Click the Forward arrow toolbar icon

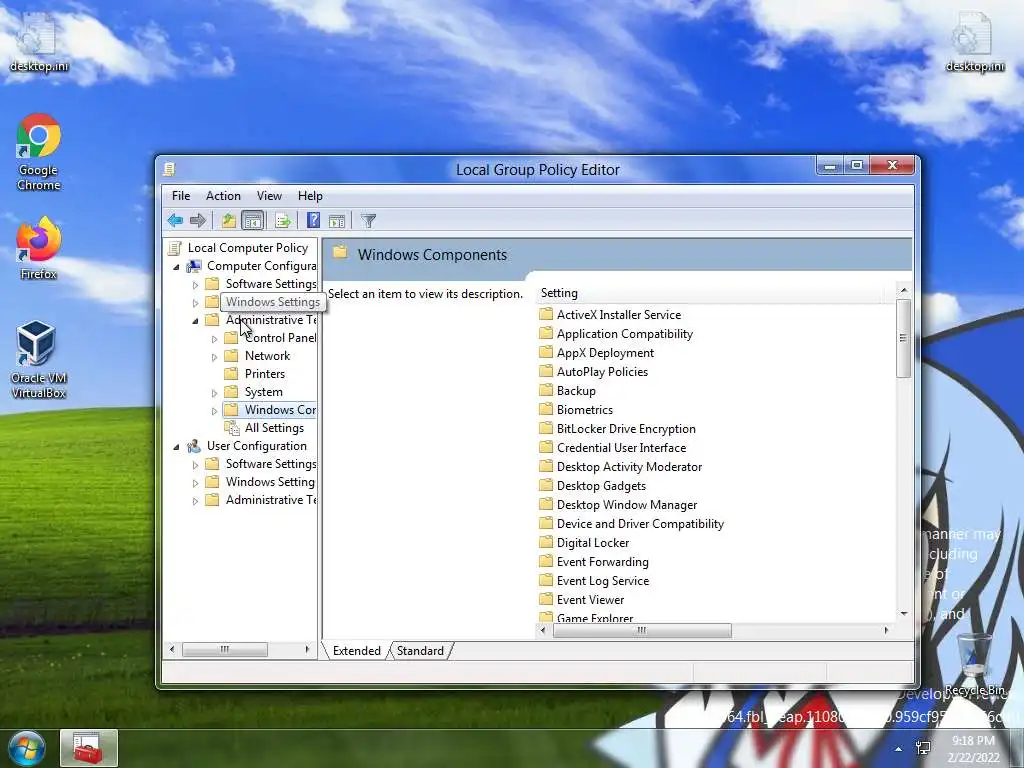197,221
